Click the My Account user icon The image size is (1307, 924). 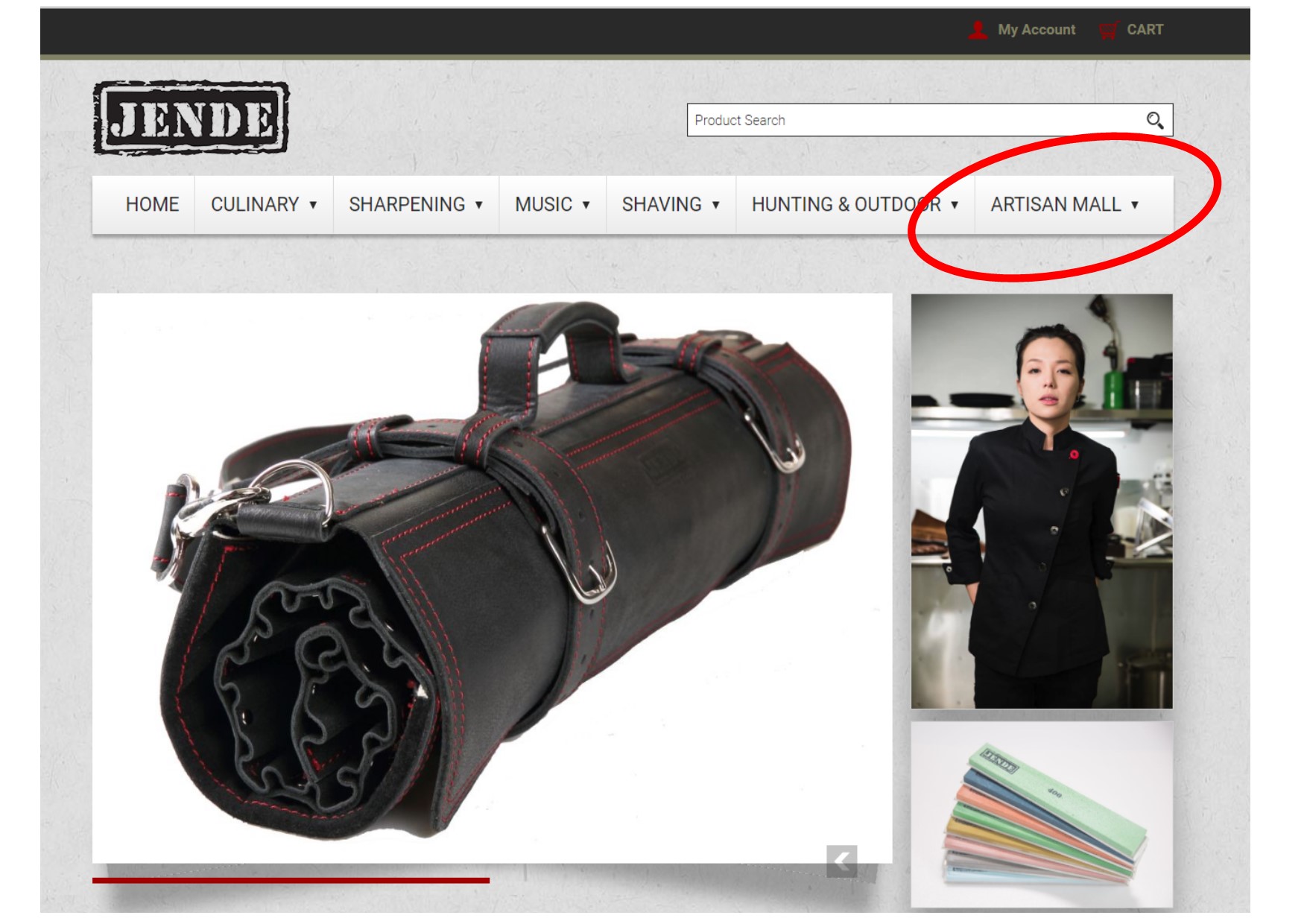pyautogui.click(x=977, y=30)
